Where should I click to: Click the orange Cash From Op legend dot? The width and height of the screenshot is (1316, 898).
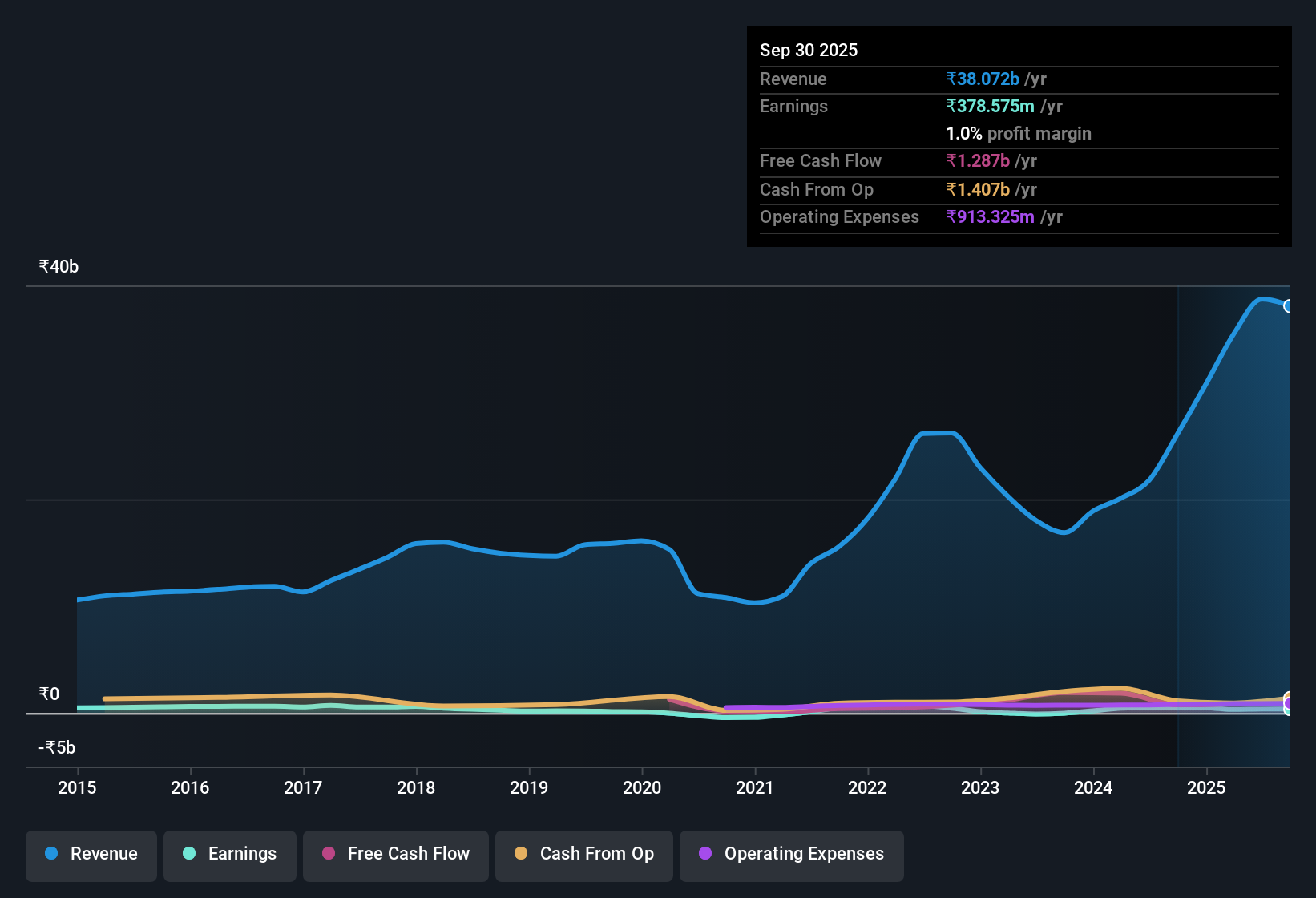pyautogui.click(x=521, y=854)
